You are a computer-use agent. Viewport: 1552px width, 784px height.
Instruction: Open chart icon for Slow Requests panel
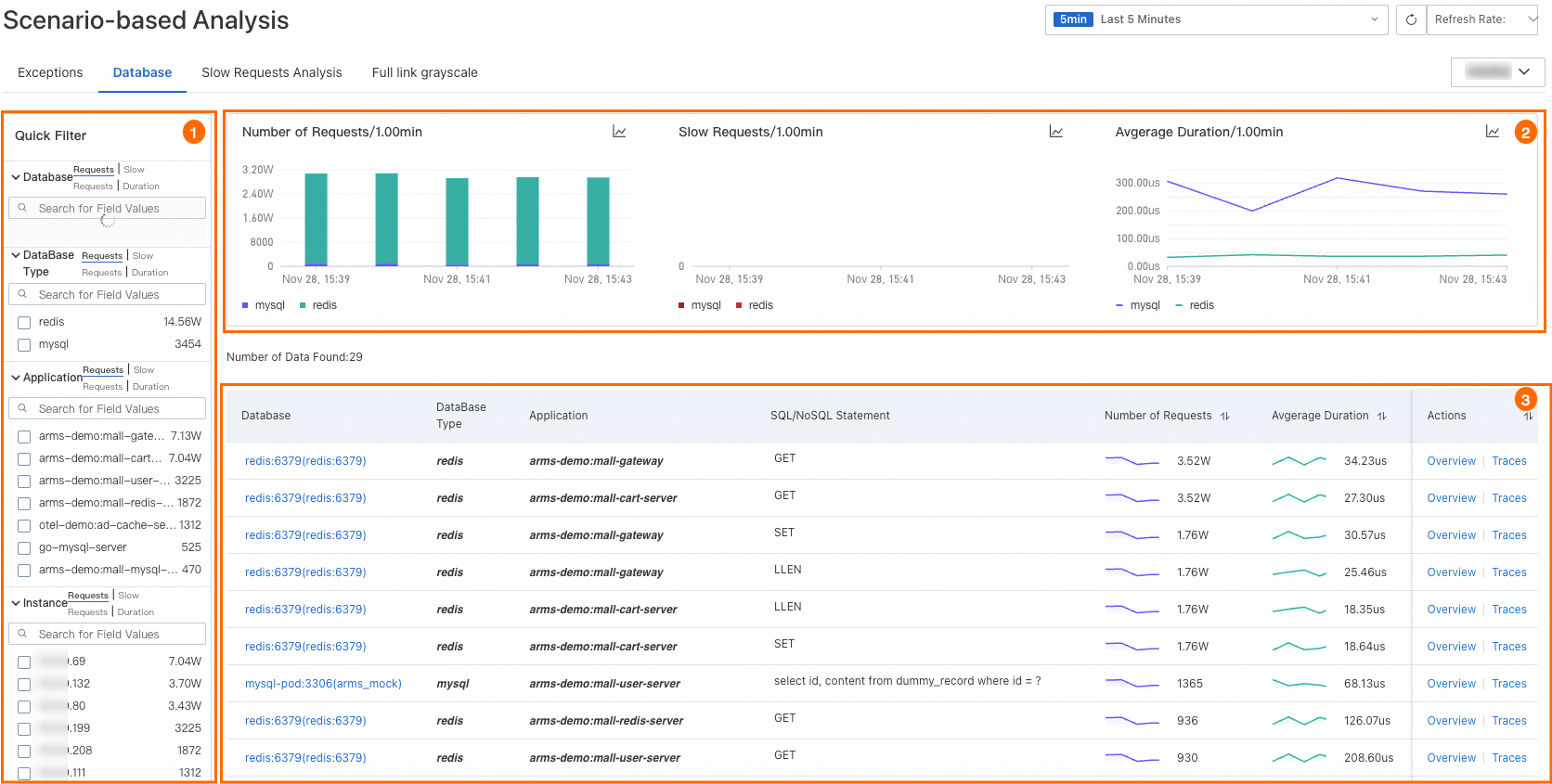(1055, 132)
